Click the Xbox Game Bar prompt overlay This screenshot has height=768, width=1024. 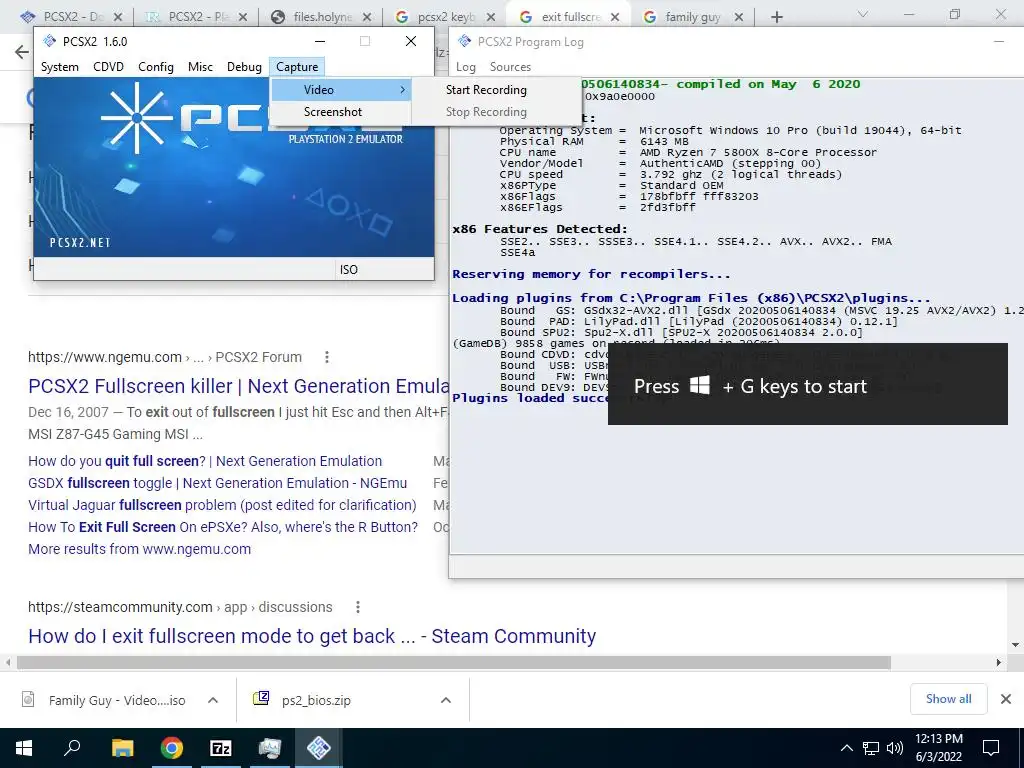point(808,385)
